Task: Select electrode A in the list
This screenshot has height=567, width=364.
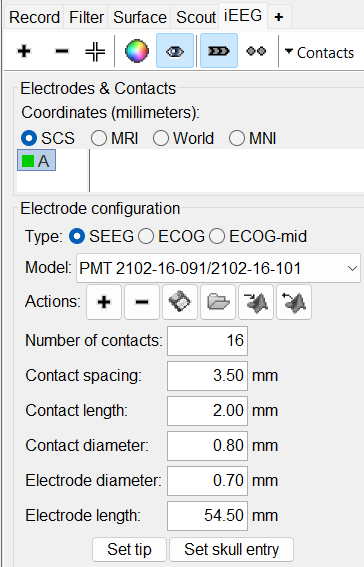Action: click(x=37, y=161)
